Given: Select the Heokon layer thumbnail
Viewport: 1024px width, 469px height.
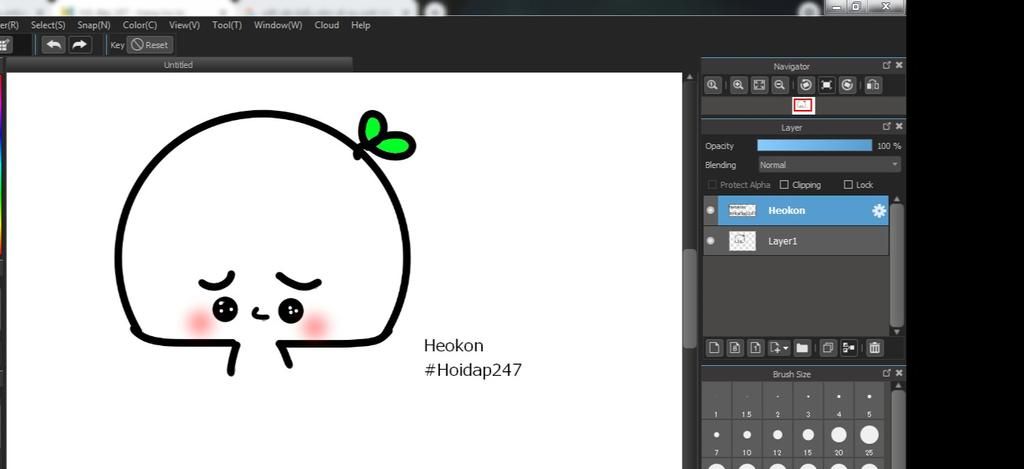Looking at the screenshot, I should (x=743, y=210).
